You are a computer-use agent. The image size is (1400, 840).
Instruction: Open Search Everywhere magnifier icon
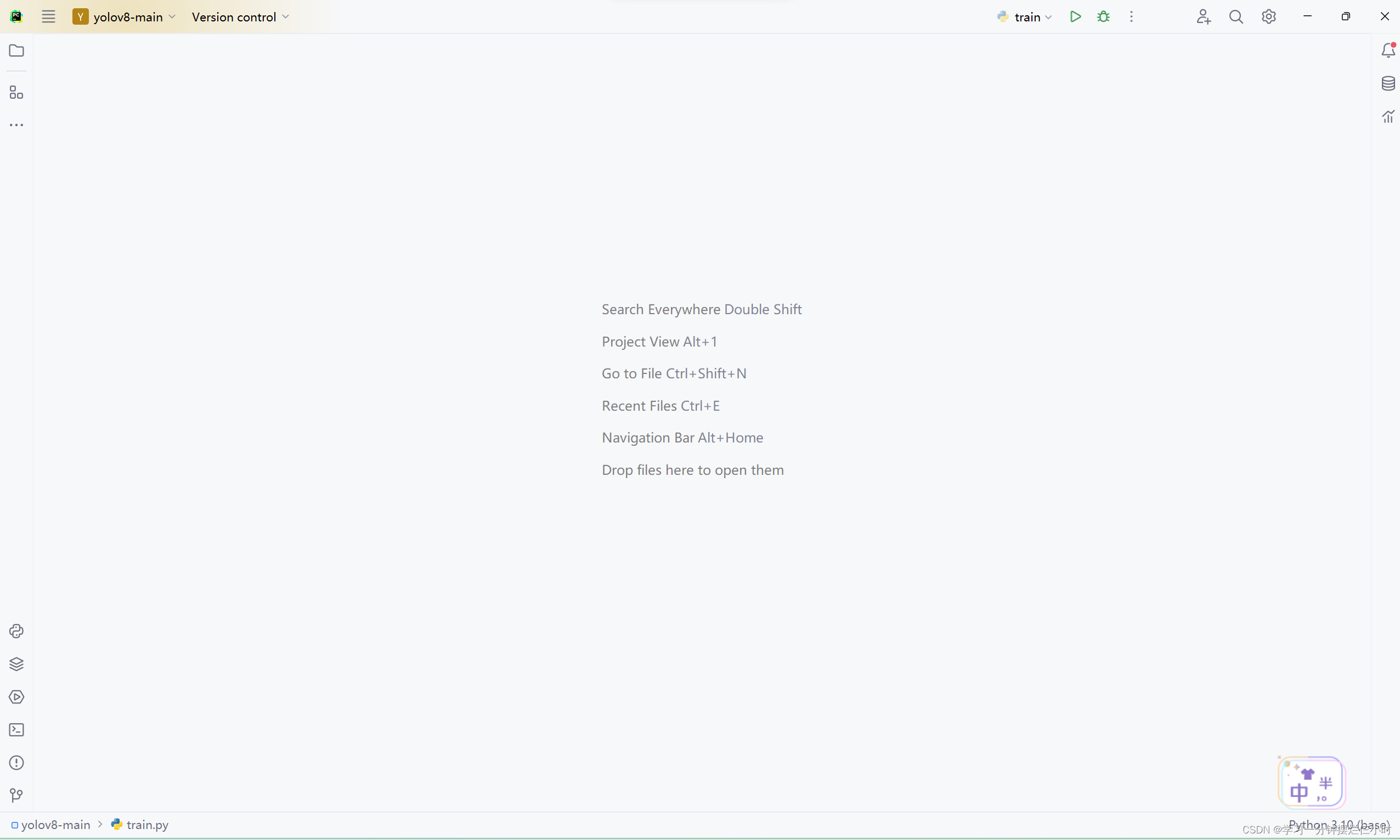(x=1236, y=17)
